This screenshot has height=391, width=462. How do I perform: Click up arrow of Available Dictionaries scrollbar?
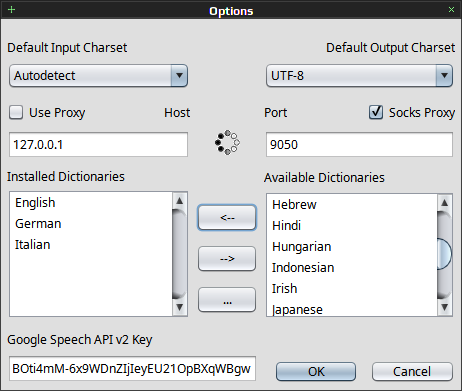point(444,203)
